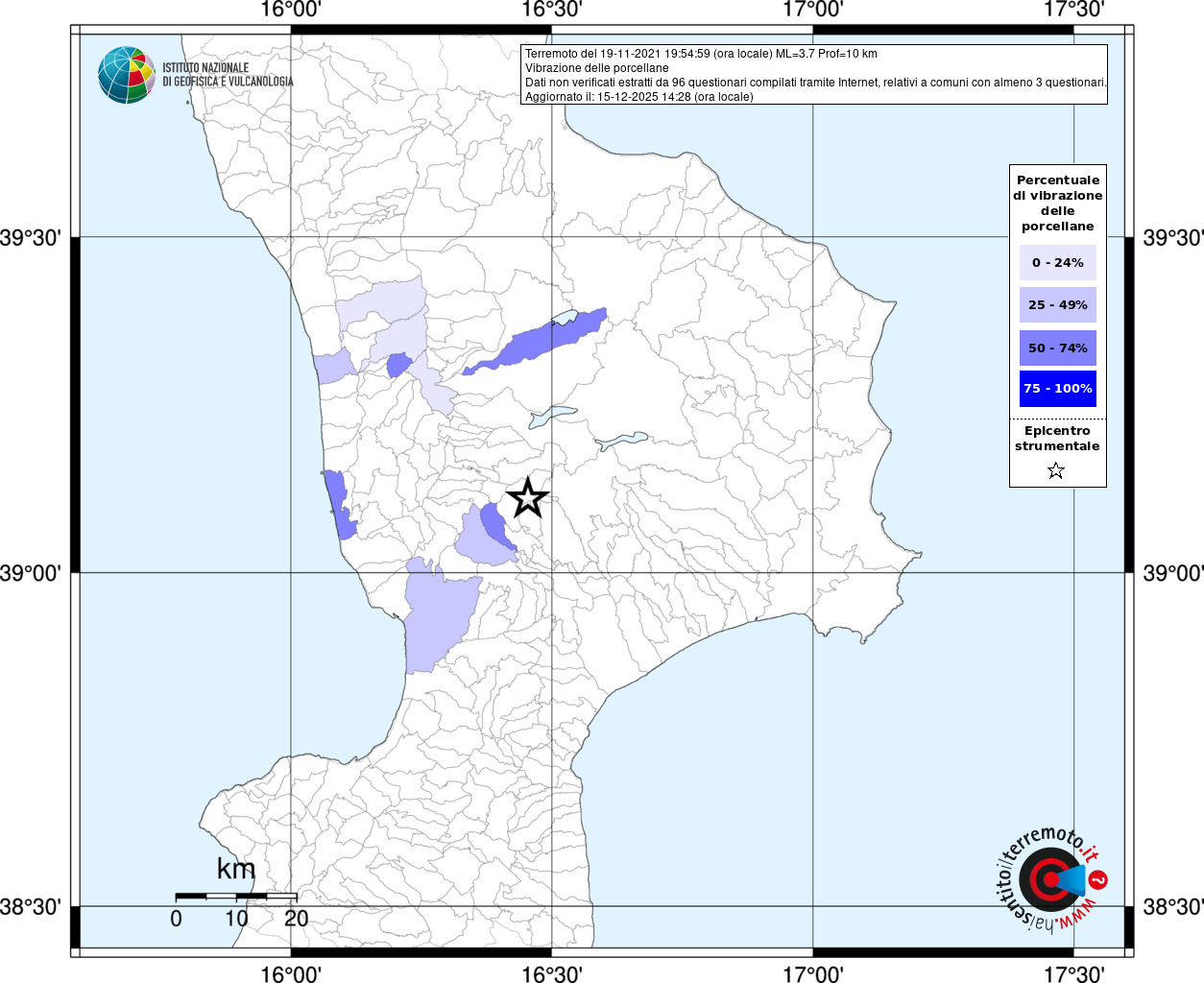Viewport: 1204px width, 983px height.
Task: Click the Epicentro strumentale legend label
Action: 1057,439
